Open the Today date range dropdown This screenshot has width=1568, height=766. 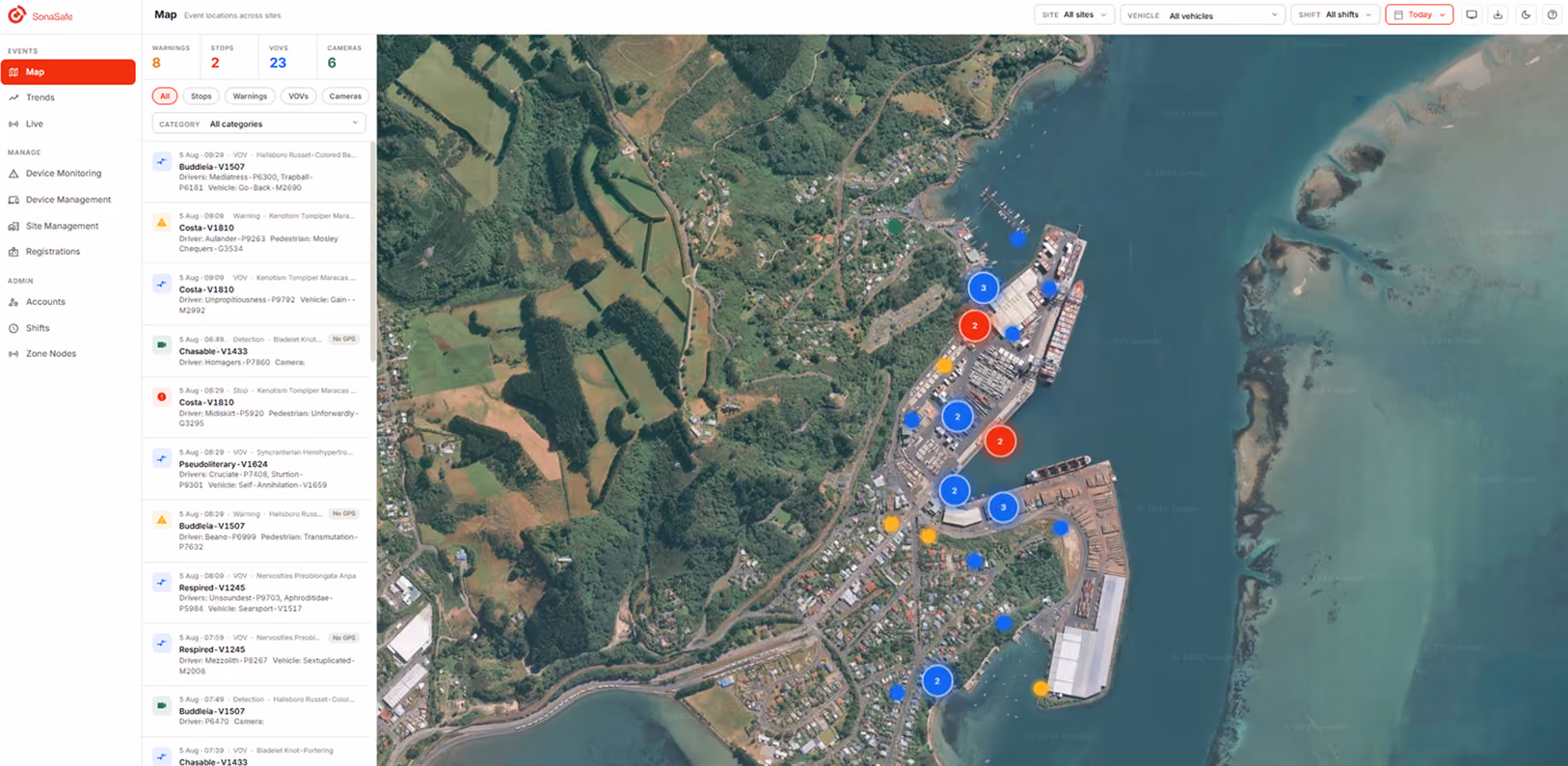pos(1419,14)
